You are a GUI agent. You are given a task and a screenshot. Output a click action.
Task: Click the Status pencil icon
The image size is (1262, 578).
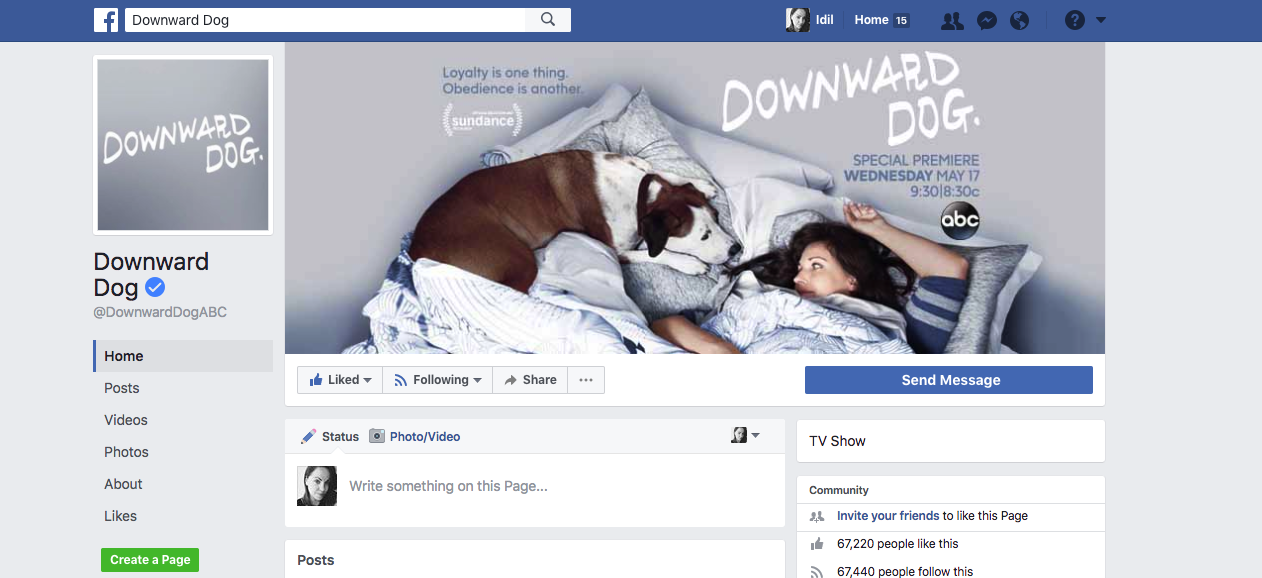point(309,436)
